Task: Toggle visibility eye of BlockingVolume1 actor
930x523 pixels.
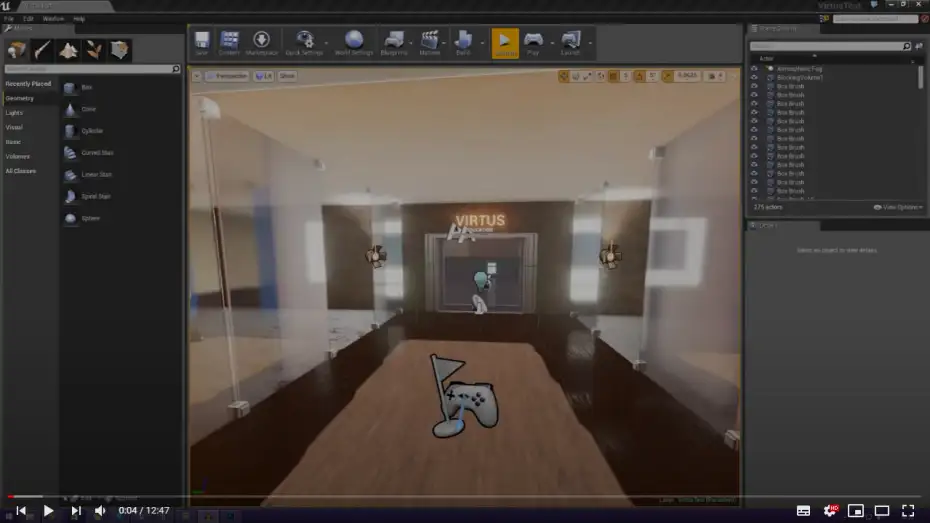Action: click(x=754, y=78)
